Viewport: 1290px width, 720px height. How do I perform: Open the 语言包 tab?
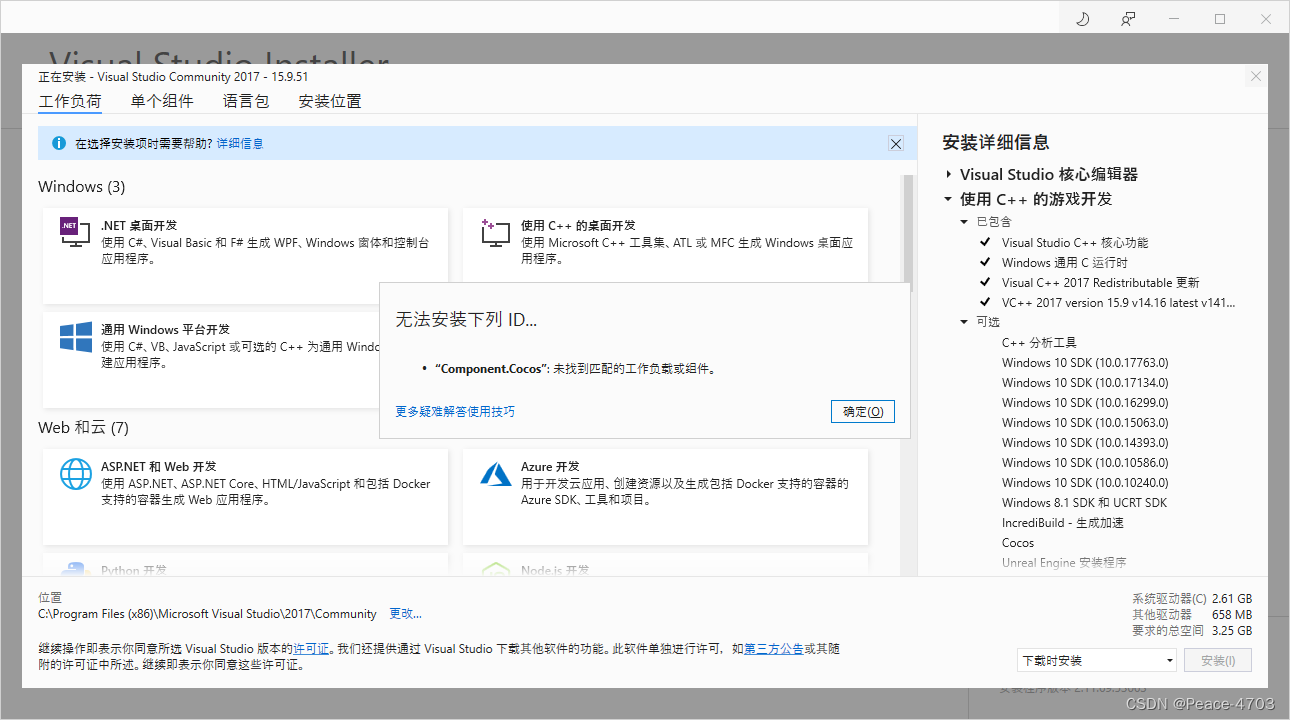tap(245, 100)
